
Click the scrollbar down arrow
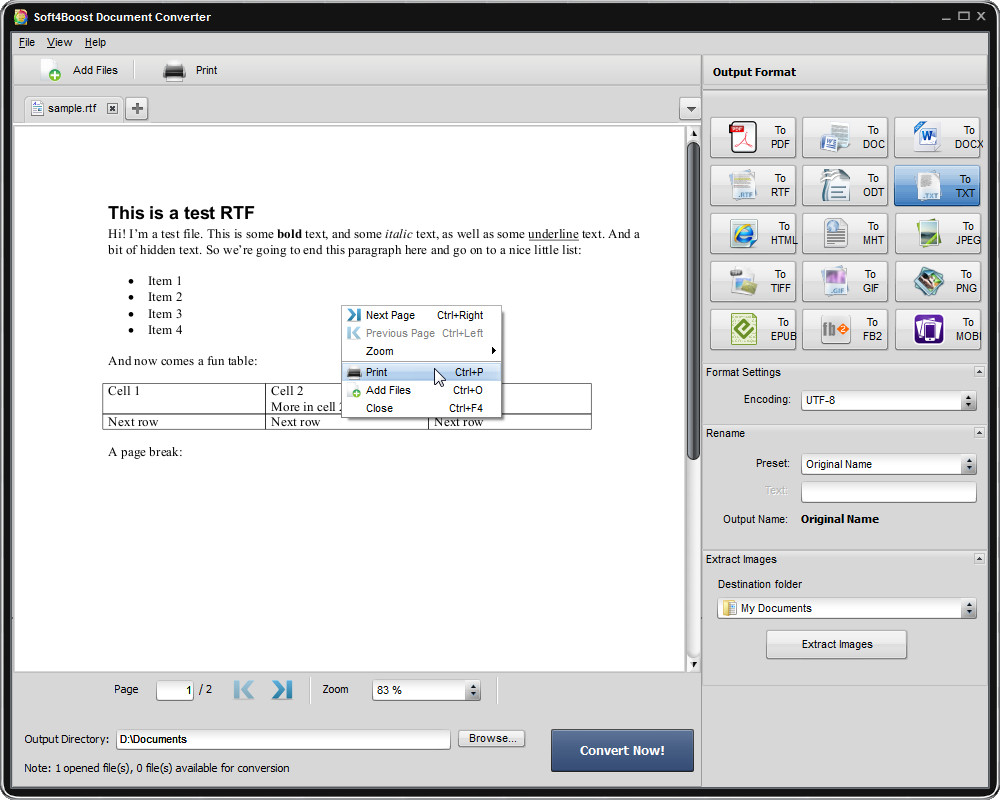[693, 665]
